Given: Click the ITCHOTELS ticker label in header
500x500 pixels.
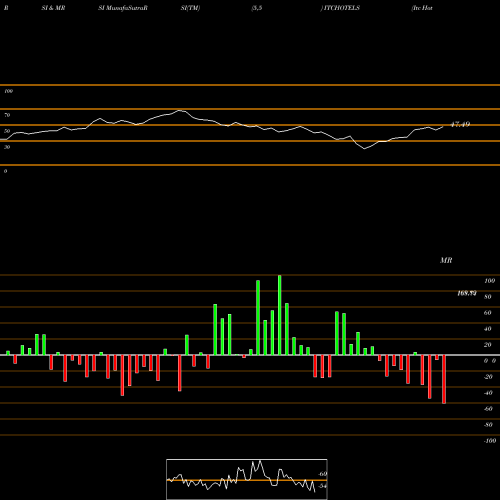Looking at the screenshot, I should point(341,8).
